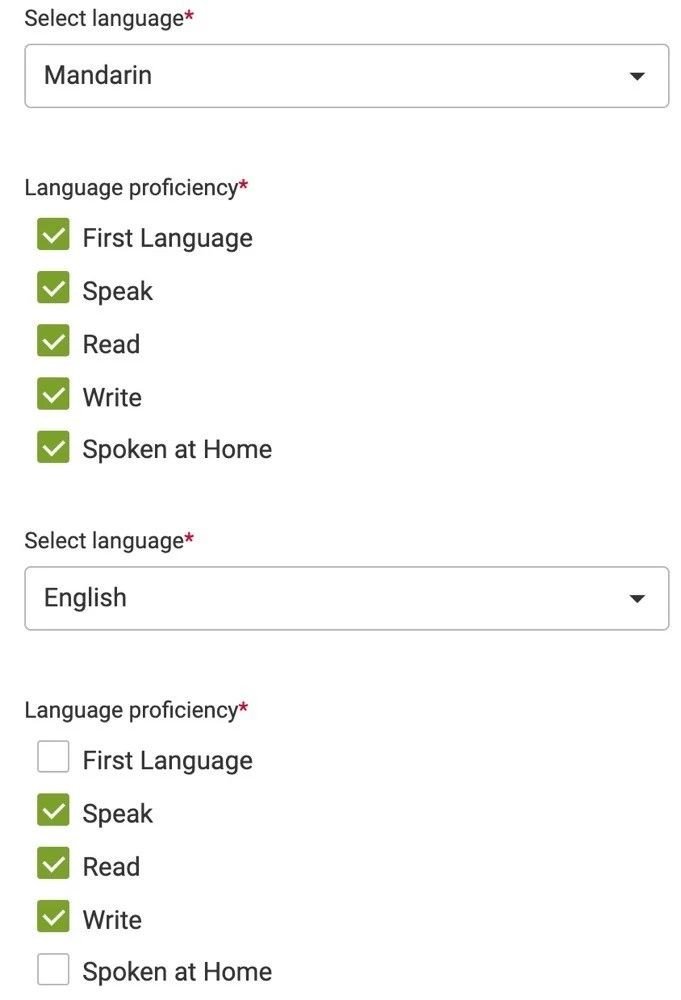Uncheck First Language for Mandarin

[53, 235]
